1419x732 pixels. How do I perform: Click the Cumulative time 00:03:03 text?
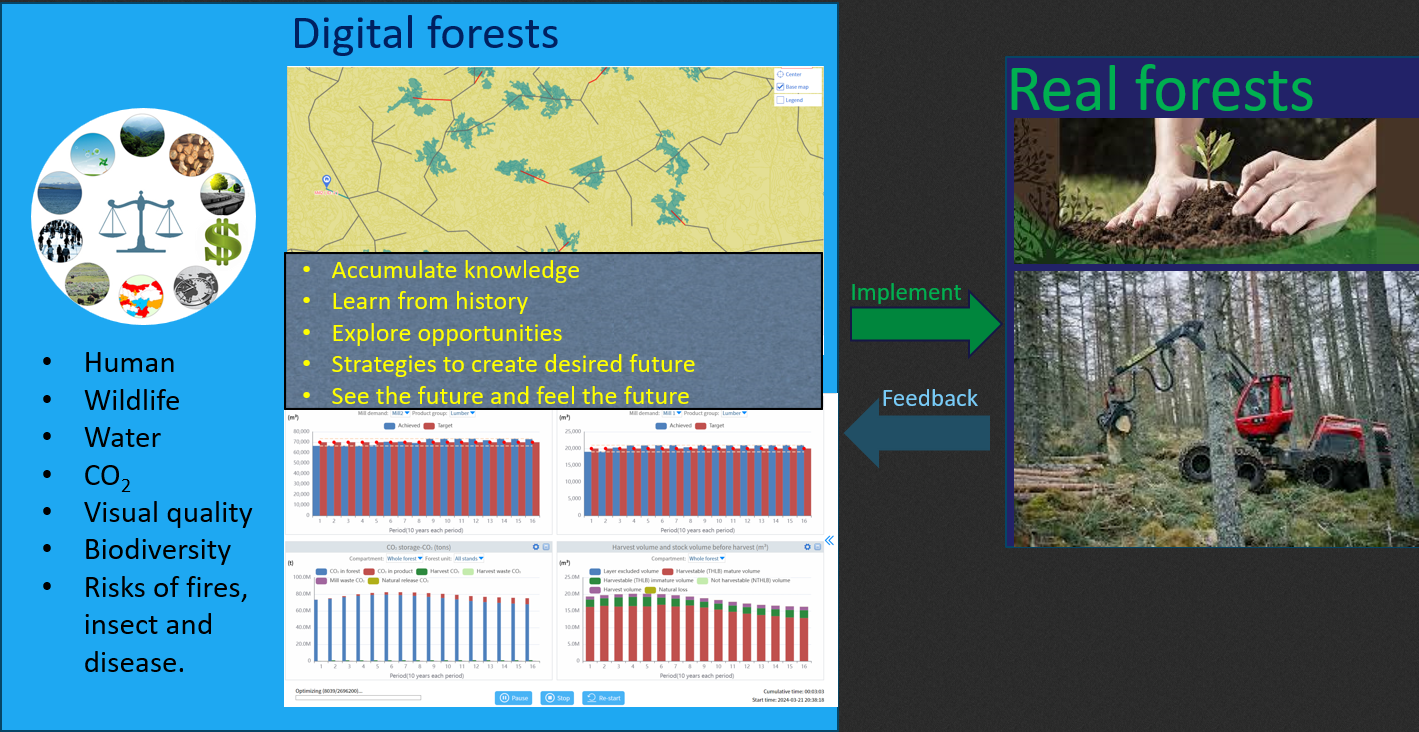coord(794,691)
